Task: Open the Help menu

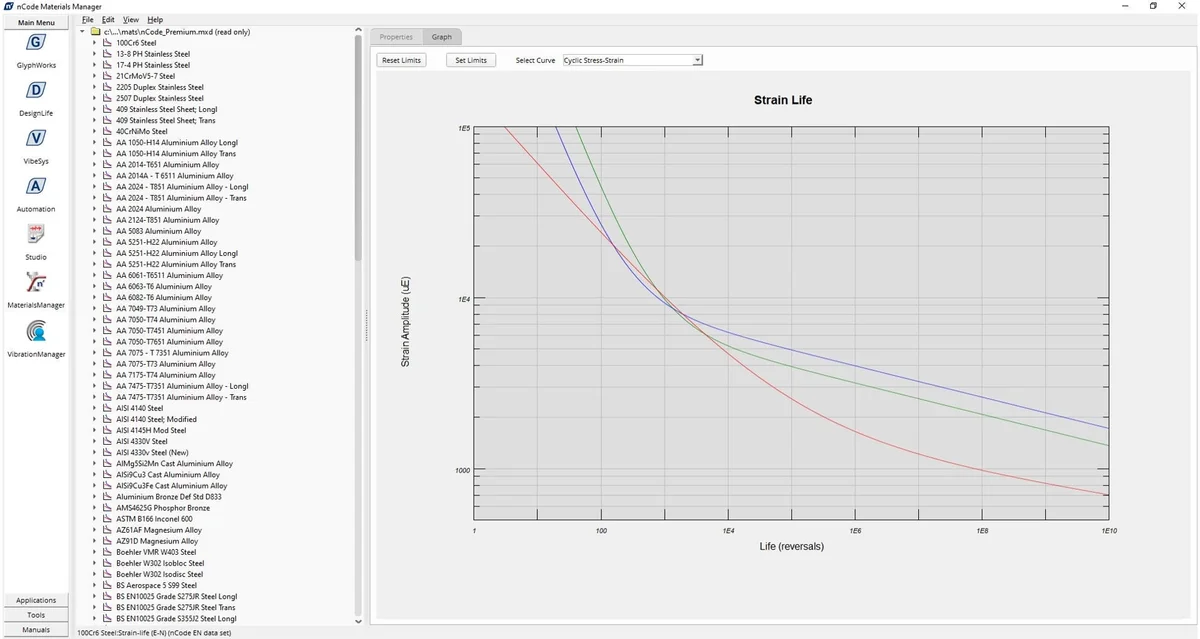Action: click(x=155, y=20)
